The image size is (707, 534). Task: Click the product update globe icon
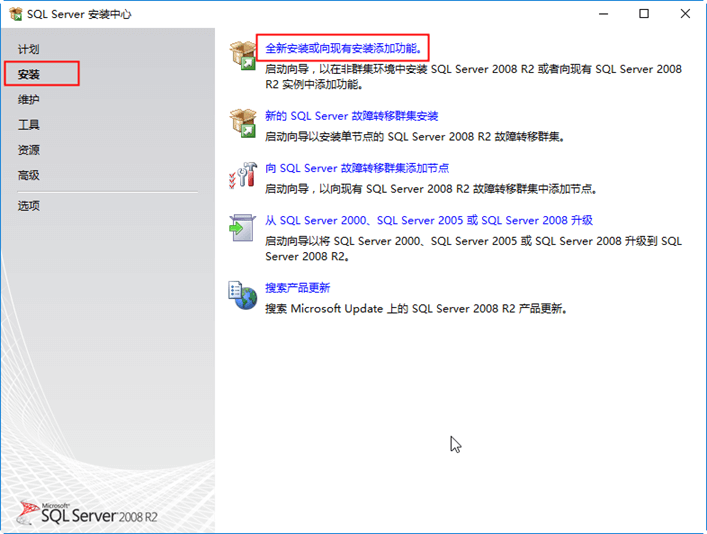tap(243, 295)
